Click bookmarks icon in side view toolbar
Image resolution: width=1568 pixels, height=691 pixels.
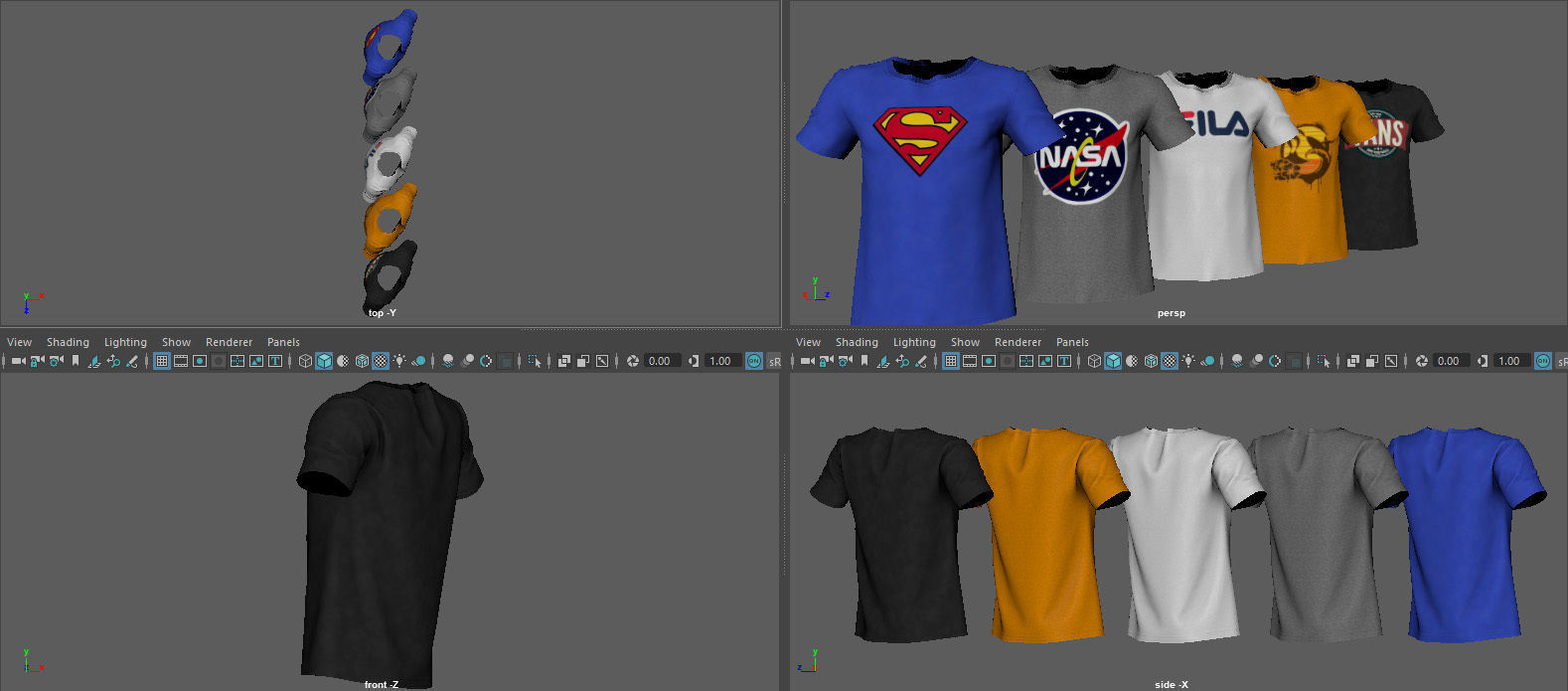(863, 361)
